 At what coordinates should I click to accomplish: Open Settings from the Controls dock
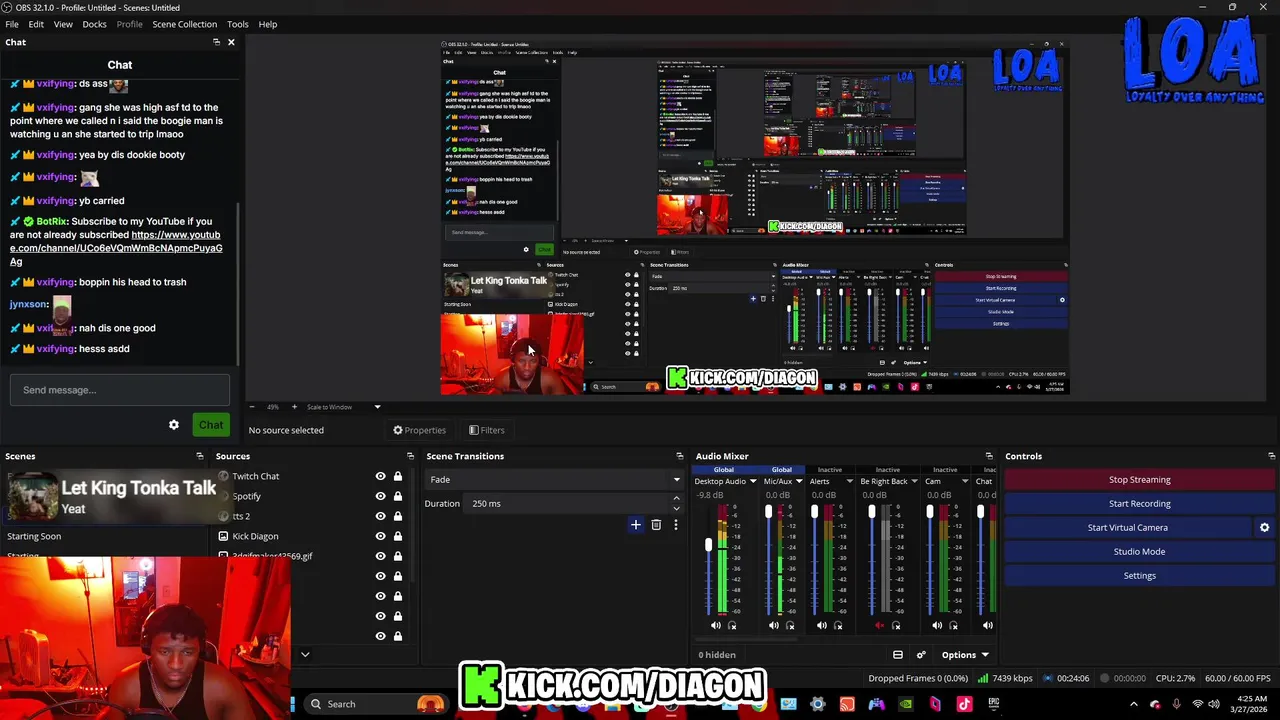click(x=1139, y=575)
